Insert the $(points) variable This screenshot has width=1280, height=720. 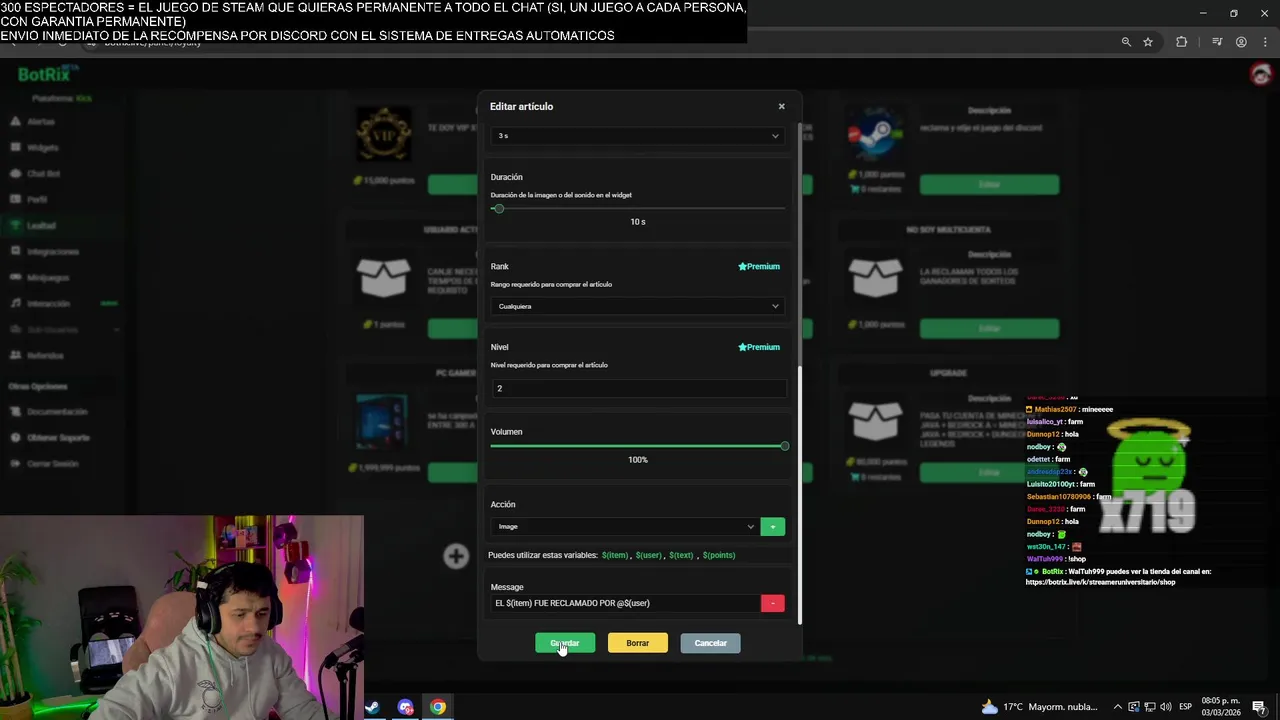[x=719, y=555]
